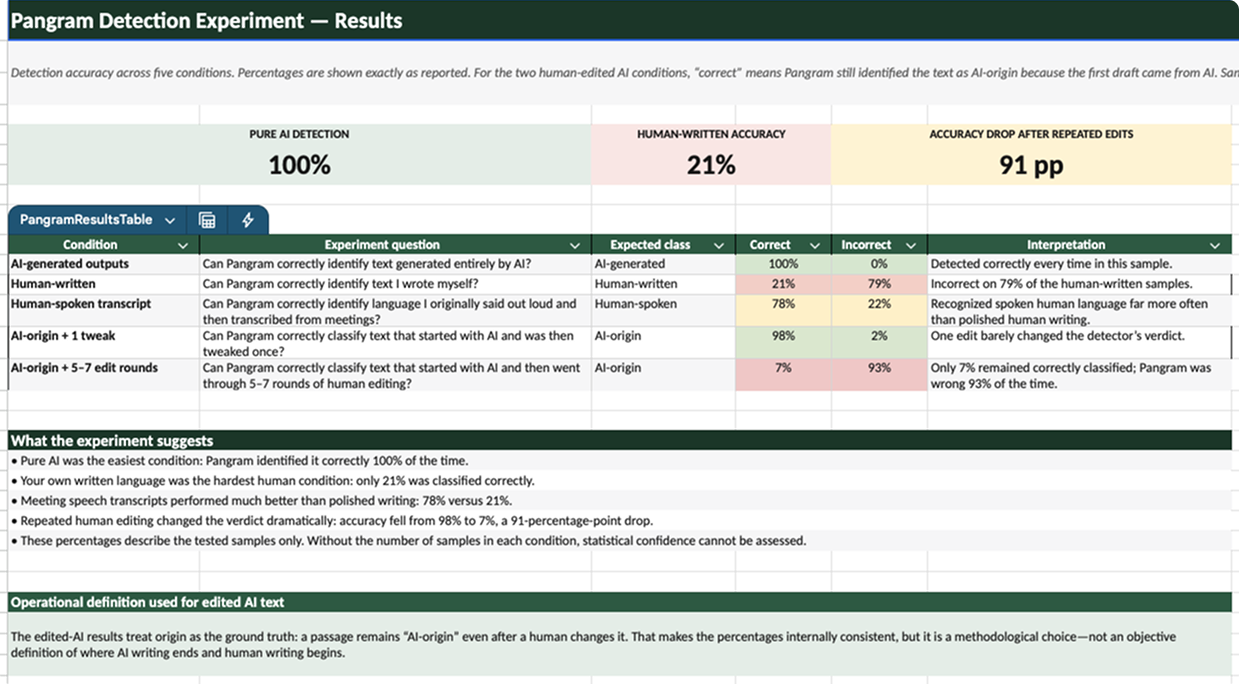Image resolution: width=1239 pixels, height=684 pixels.
Task: Click the large 100% value card
Action: tap(299, 165)
